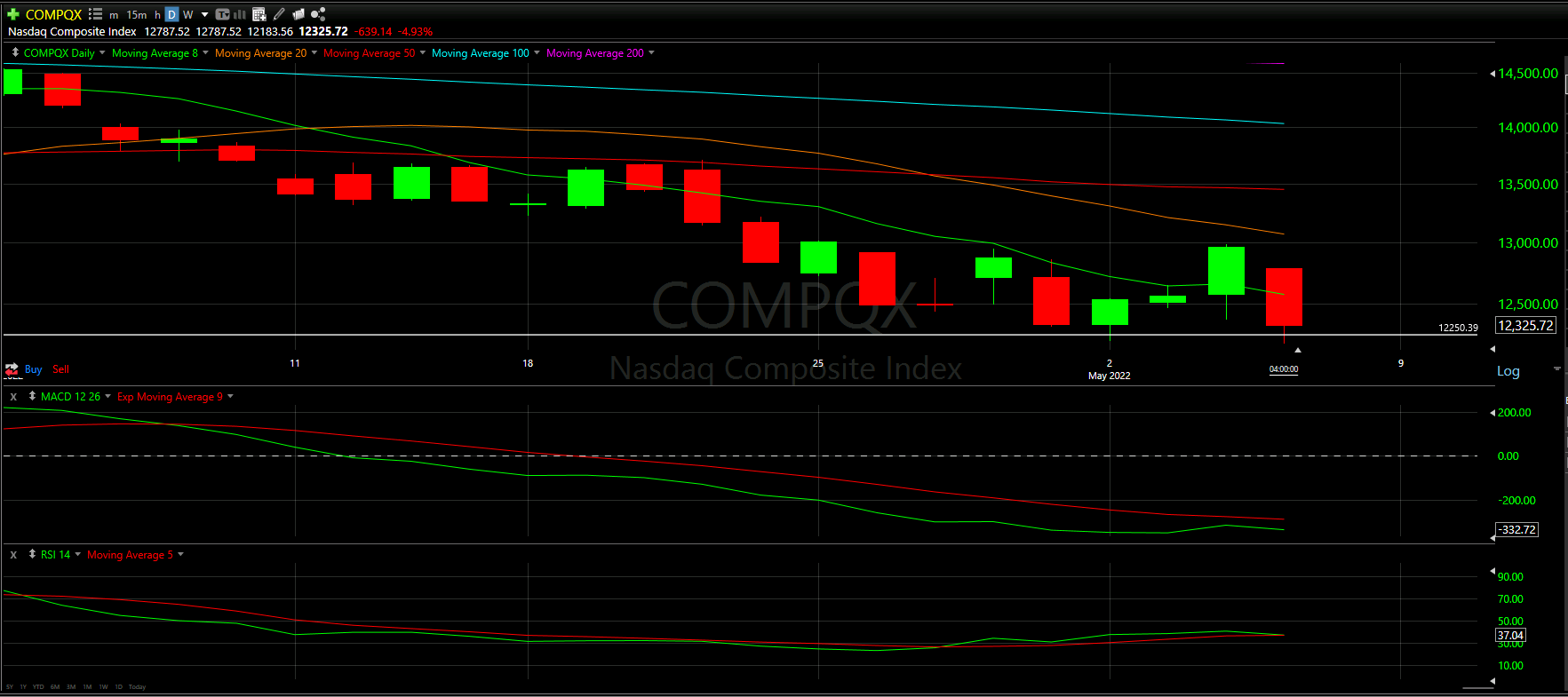Open the add indicator grid icon
This screenshot has height=697, width=1568.
(259, 14)
